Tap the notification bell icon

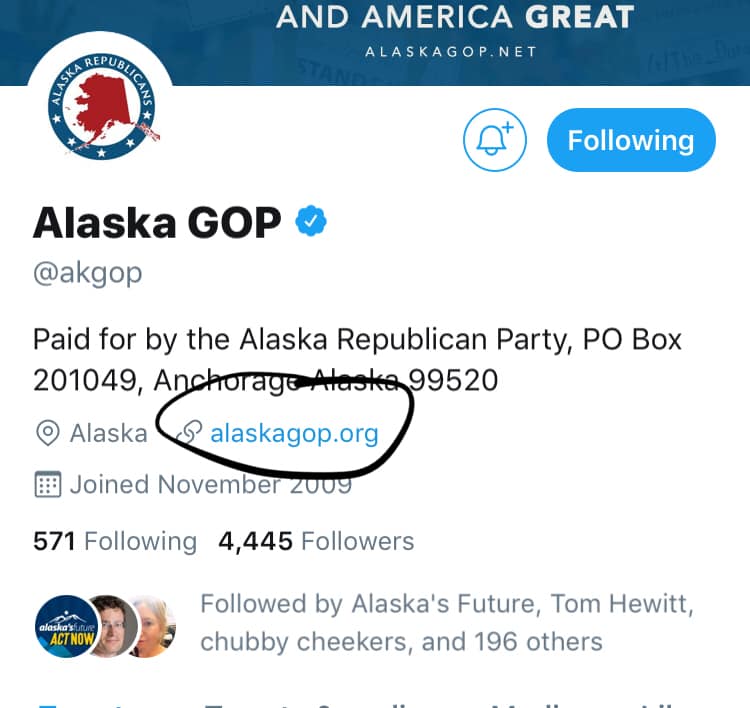(495, 140)
